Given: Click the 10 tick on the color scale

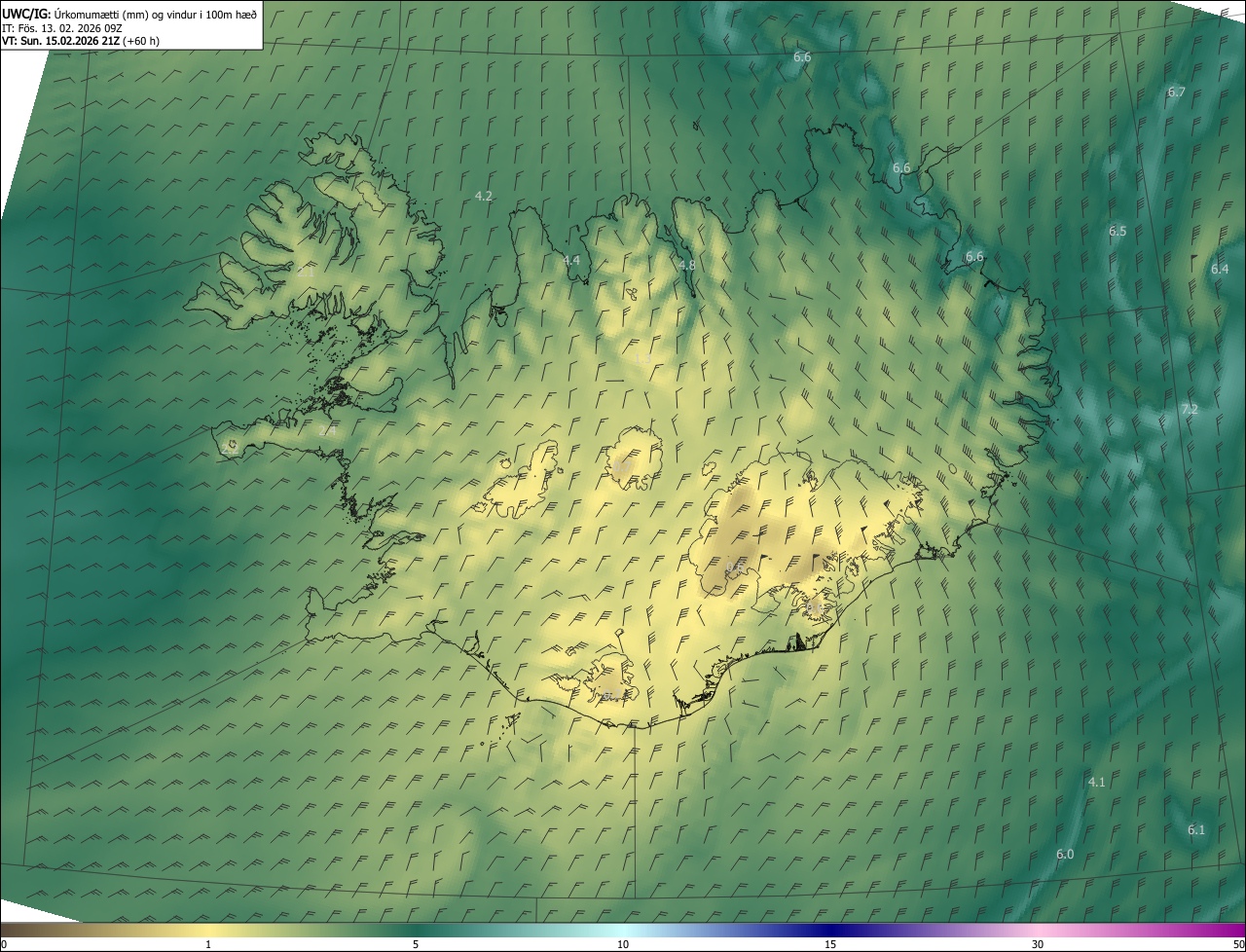Looking at the screenshot, I should click(x=623, y=944).
